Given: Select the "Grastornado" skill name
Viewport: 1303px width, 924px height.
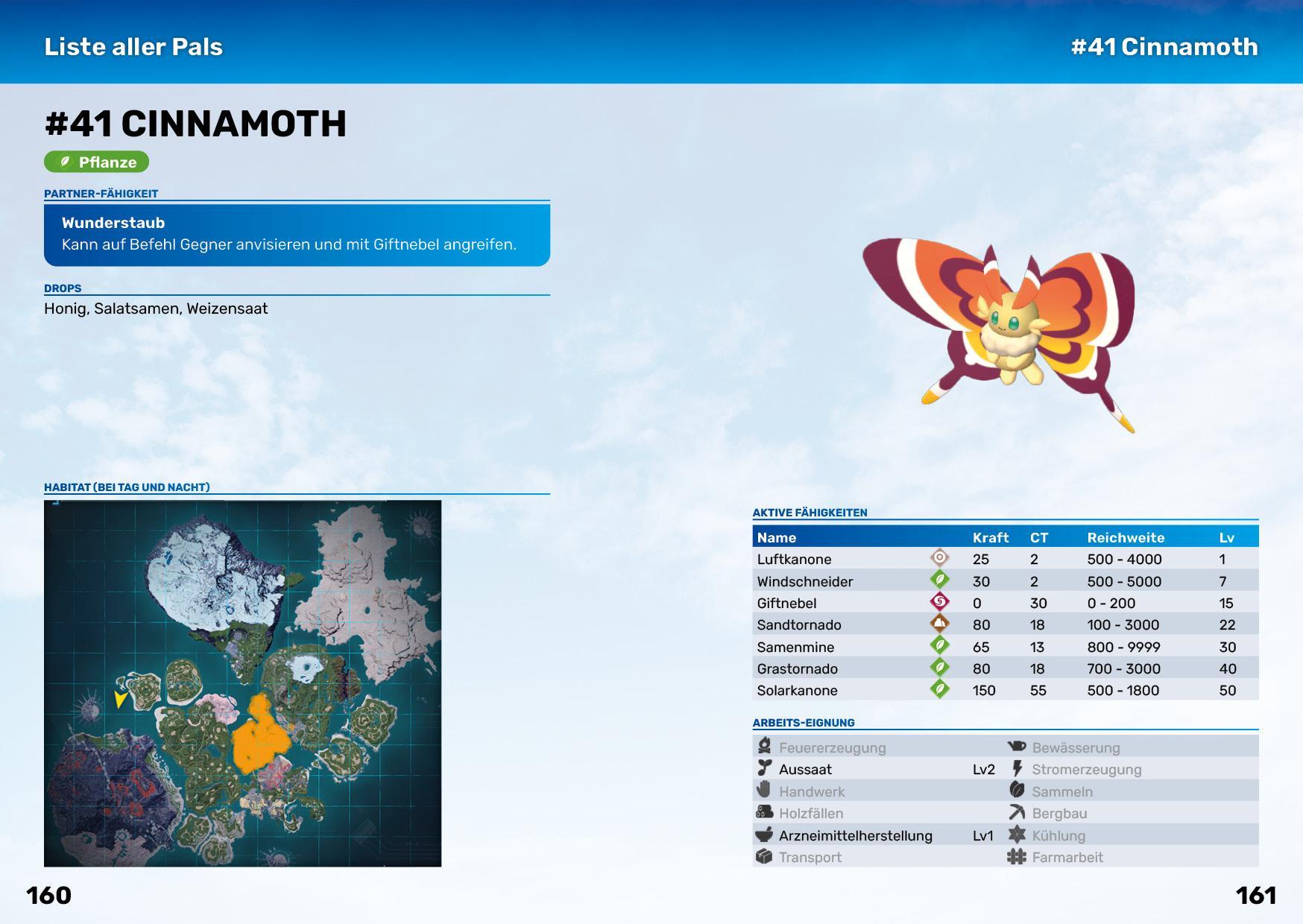Looking at the screenshot, I should (798, 668).
